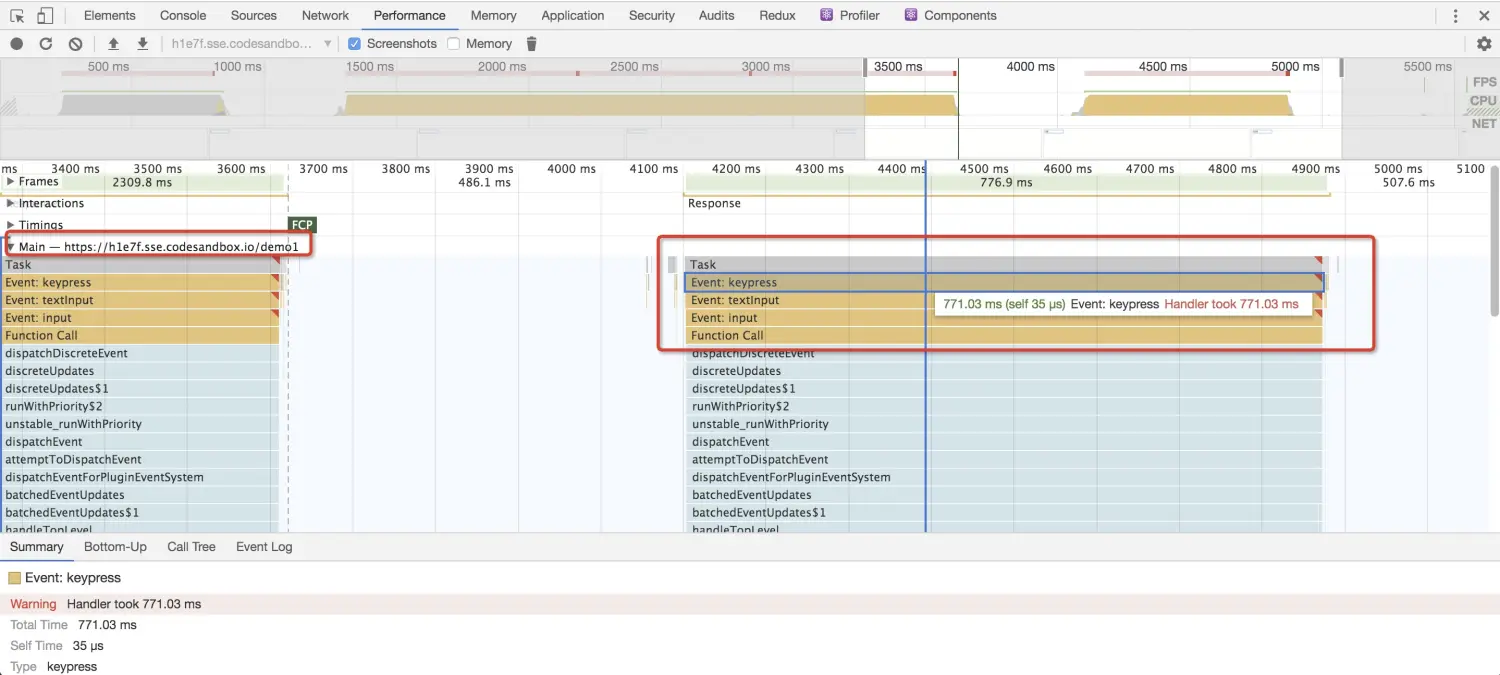The height and width of the screenshot is (675, 1500).
Task: Click the attemptToDispatchEvent bar starting near 4200 ms
Action: (1004, 460)
